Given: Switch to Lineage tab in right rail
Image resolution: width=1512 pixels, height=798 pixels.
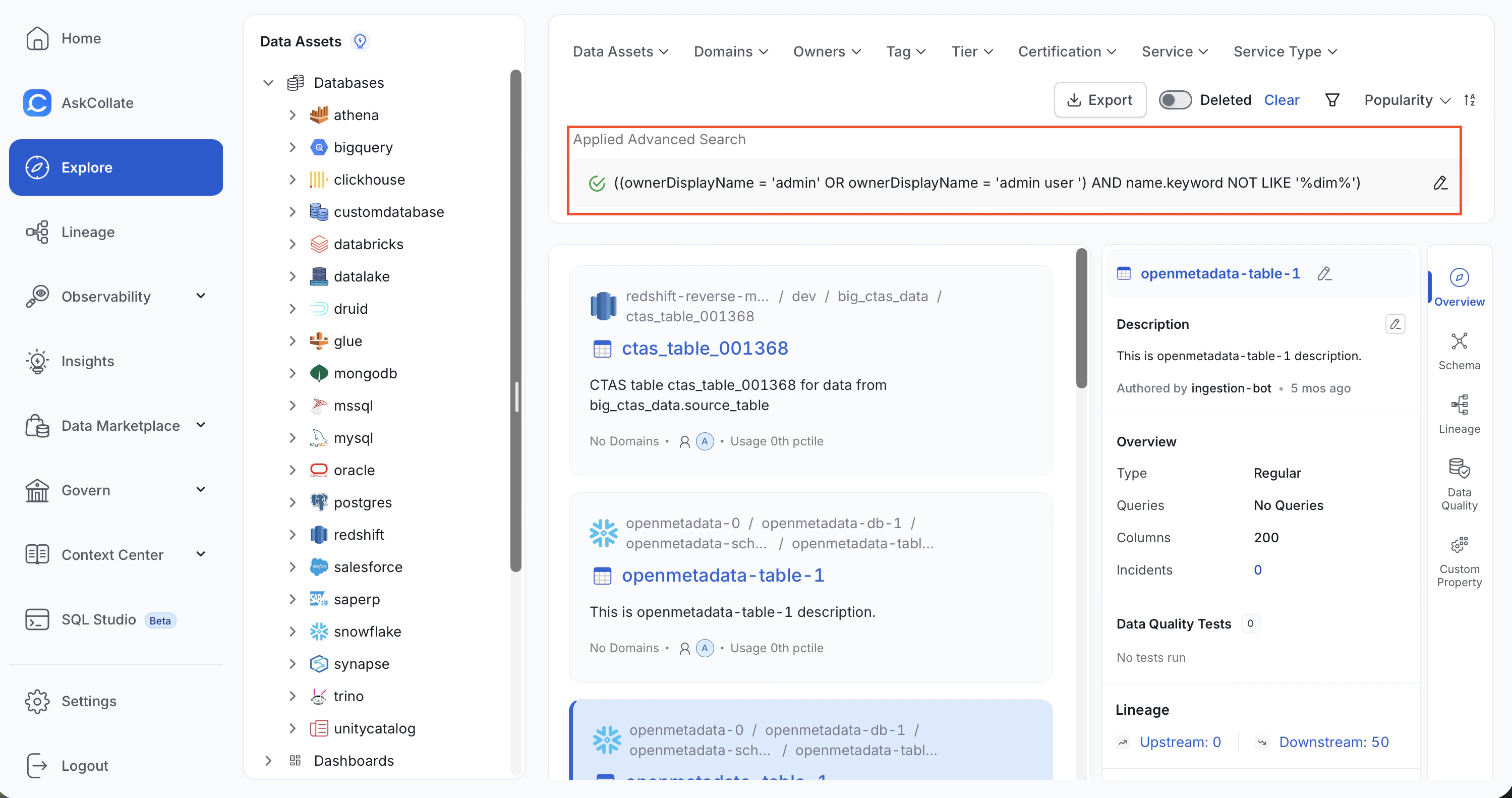Looking at the screenshot, I should click(1459, 415).
